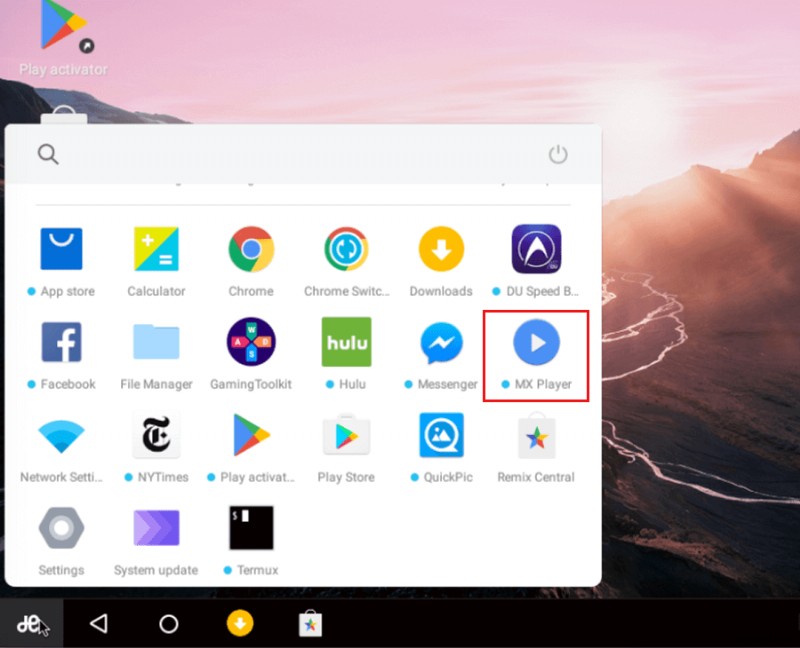
Task: Launch QuickPic gallery
Action: (440, 435)
